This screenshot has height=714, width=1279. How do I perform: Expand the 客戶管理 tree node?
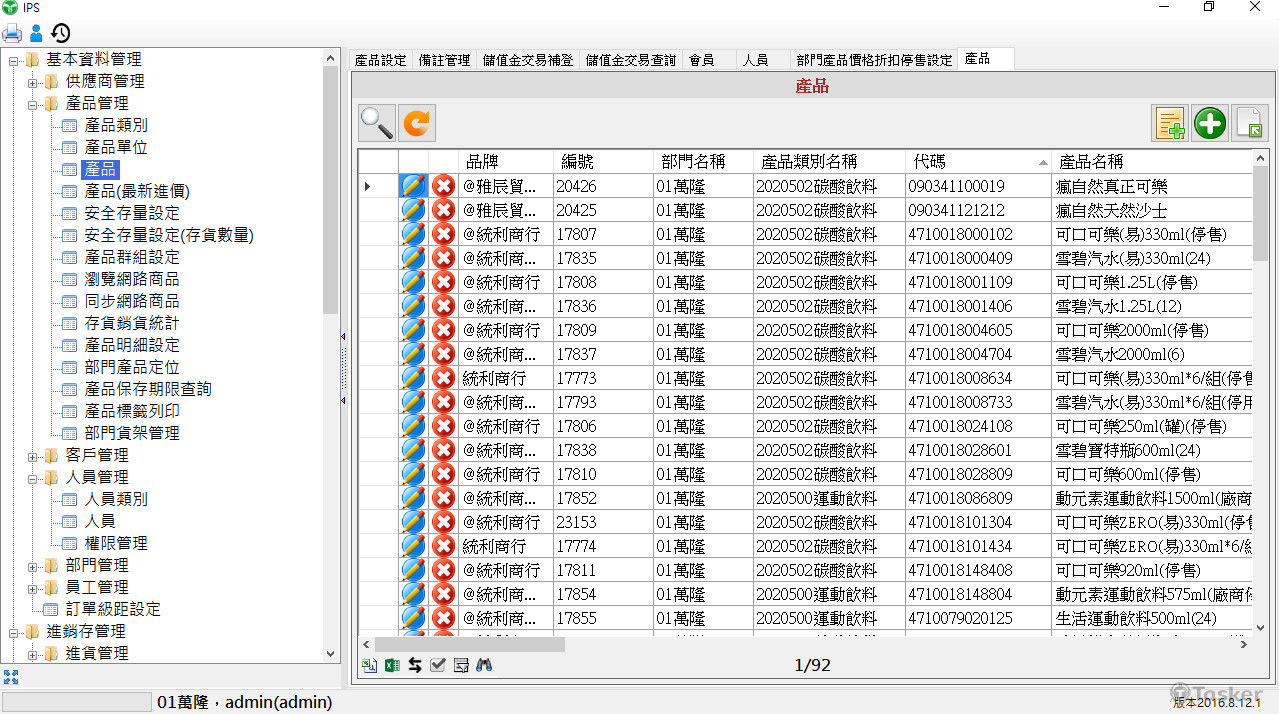point(33,455)
